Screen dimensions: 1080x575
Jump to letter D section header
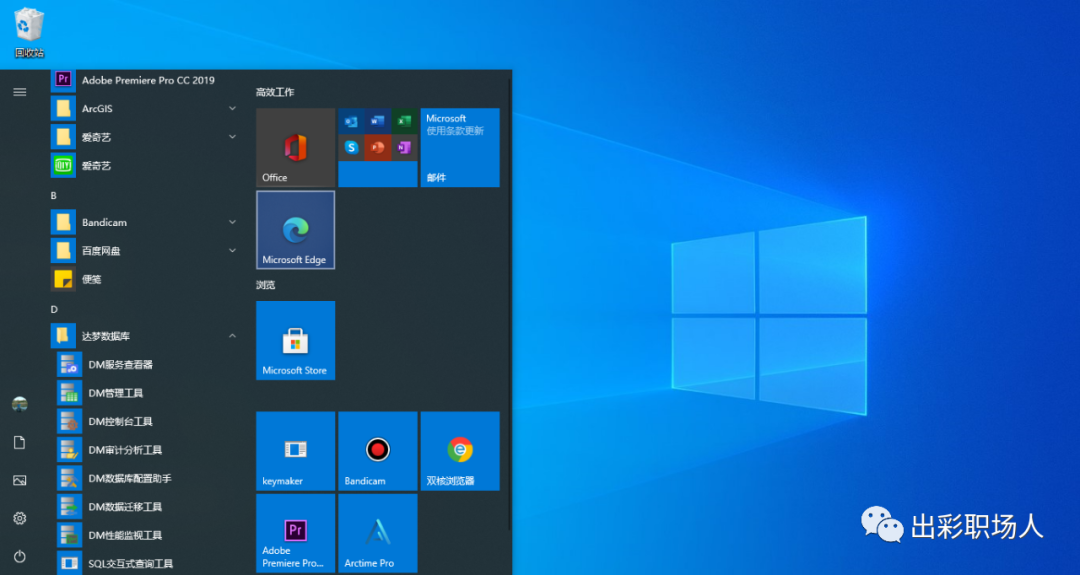click(54, 309)
